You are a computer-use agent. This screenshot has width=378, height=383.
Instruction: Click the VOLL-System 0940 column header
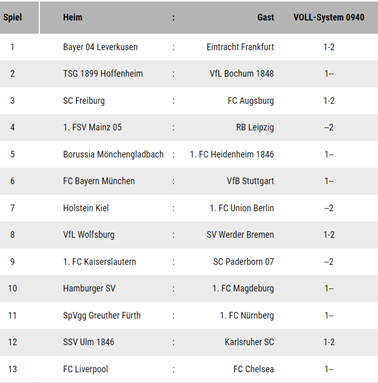[x=329, y=17]
